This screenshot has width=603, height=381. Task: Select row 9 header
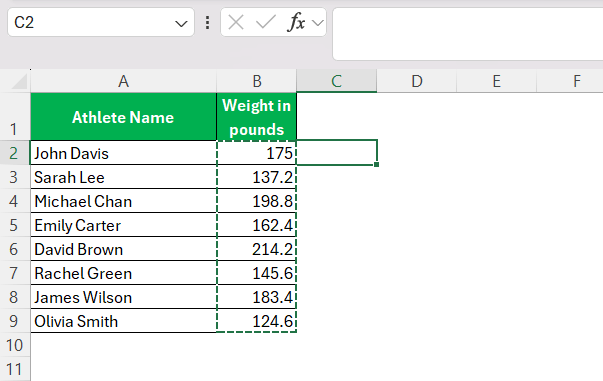pyautogui.click(x=15, y=321)
